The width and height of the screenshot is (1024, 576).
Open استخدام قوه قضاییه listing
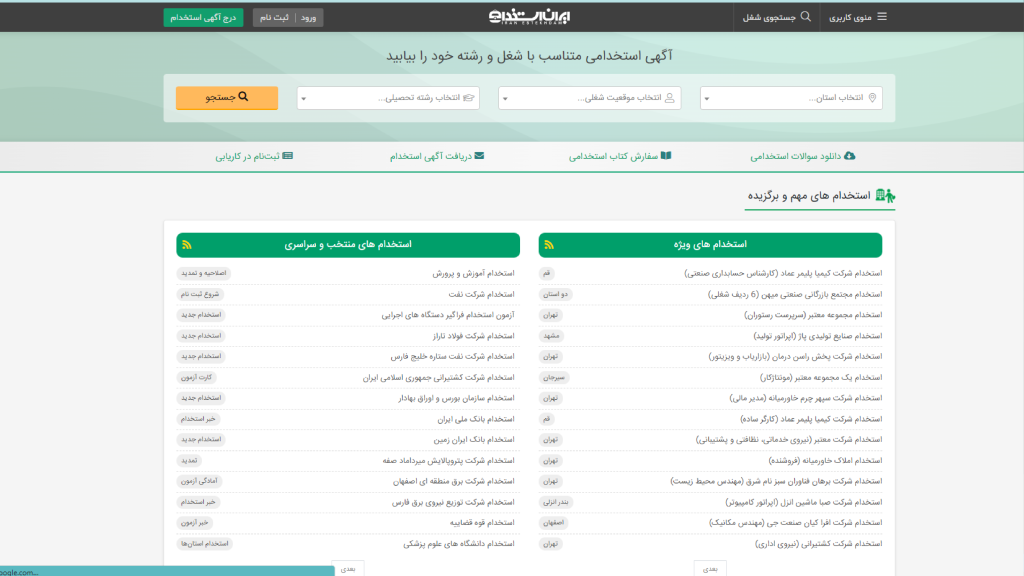[482, 522]
